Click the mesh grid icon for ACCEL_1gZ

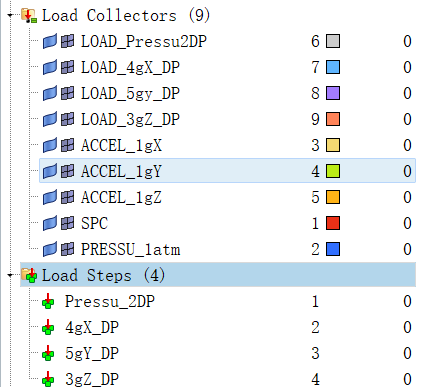click(68, 197)
